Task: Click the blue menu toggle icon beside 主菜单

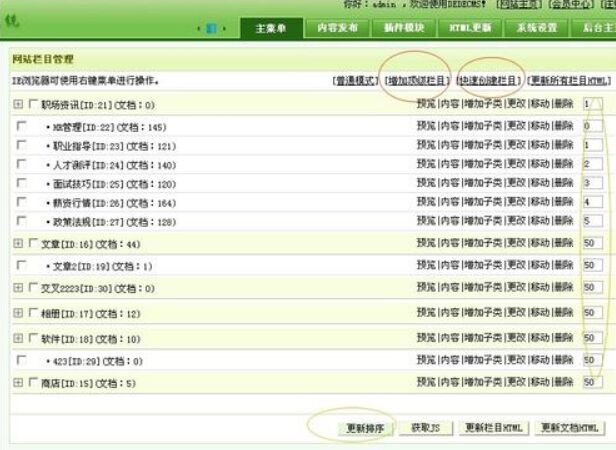Action: click(x=211, y=28)
